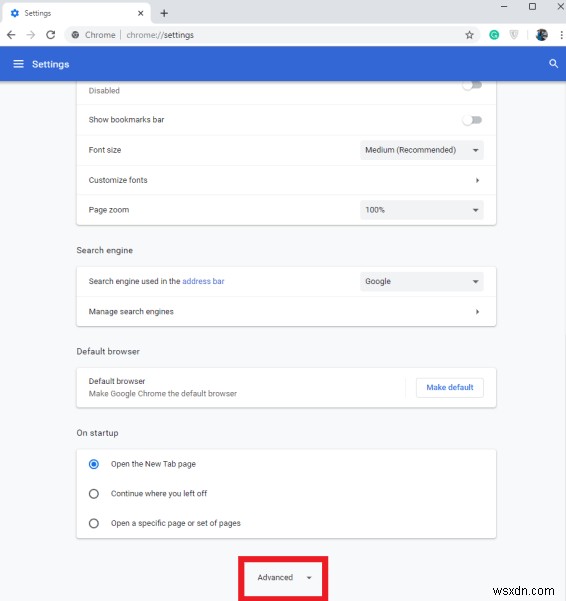Open a new tab with the plus button
Image resolution: width=566 pixels, height=601 pixels.
pyautogui.click(x=164, y=13)
